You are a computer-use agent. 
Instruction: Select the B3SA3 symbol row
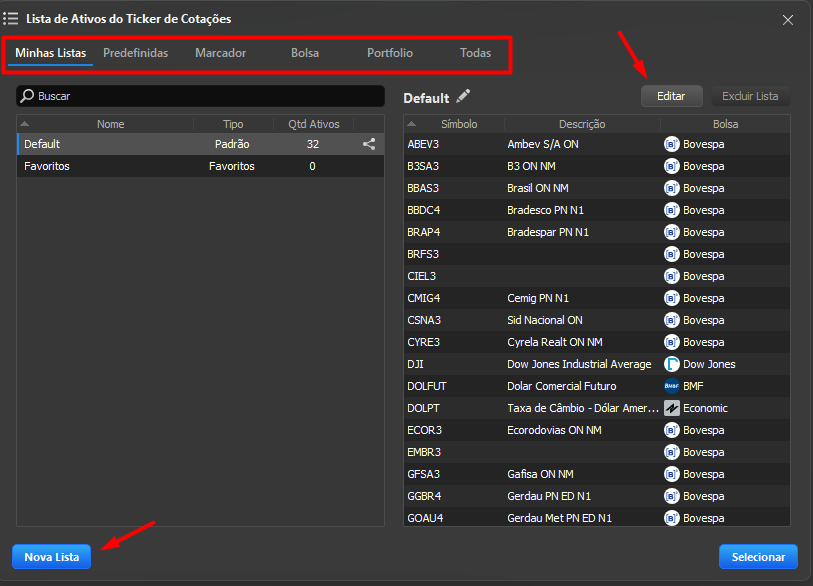597,166
